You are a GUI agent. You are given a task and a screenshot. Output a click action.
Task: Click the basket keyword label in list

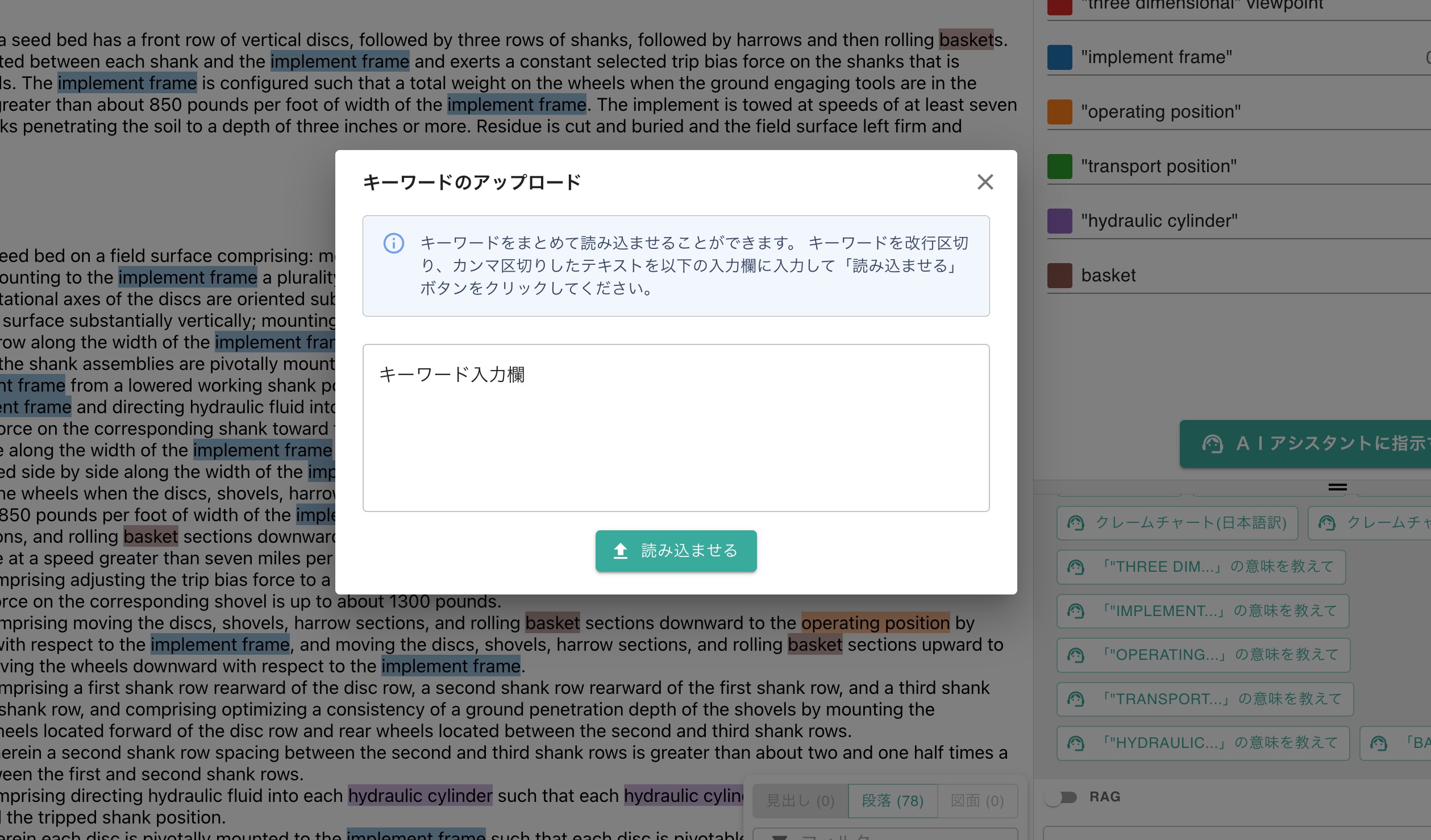[x=1108, y=276]
